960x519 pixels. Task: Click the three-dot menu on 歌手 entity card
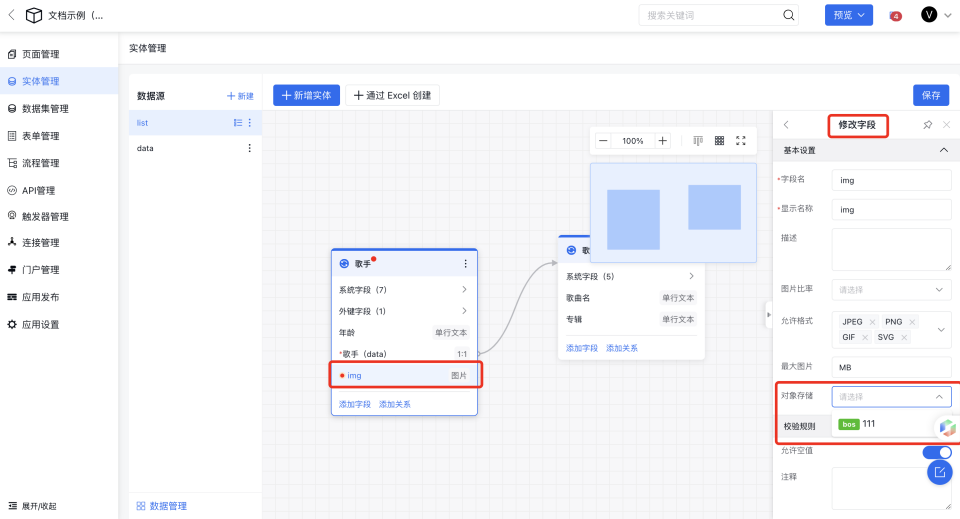click(465, 263)
